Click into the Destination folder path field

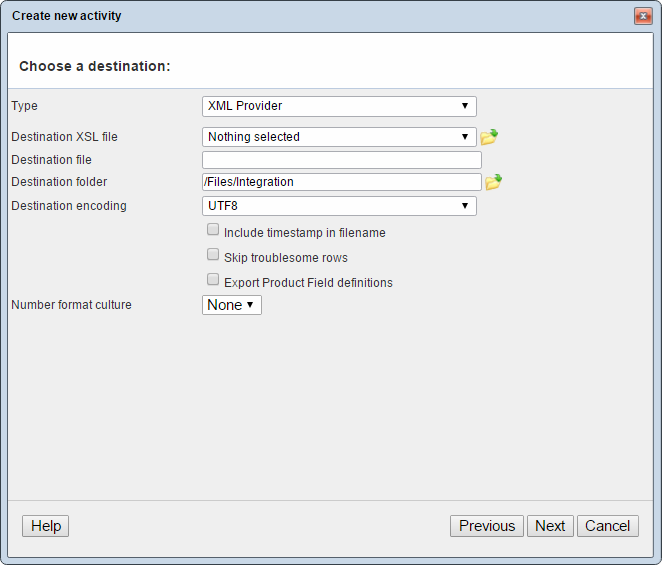pyautogui.click(x=341, y=182)
